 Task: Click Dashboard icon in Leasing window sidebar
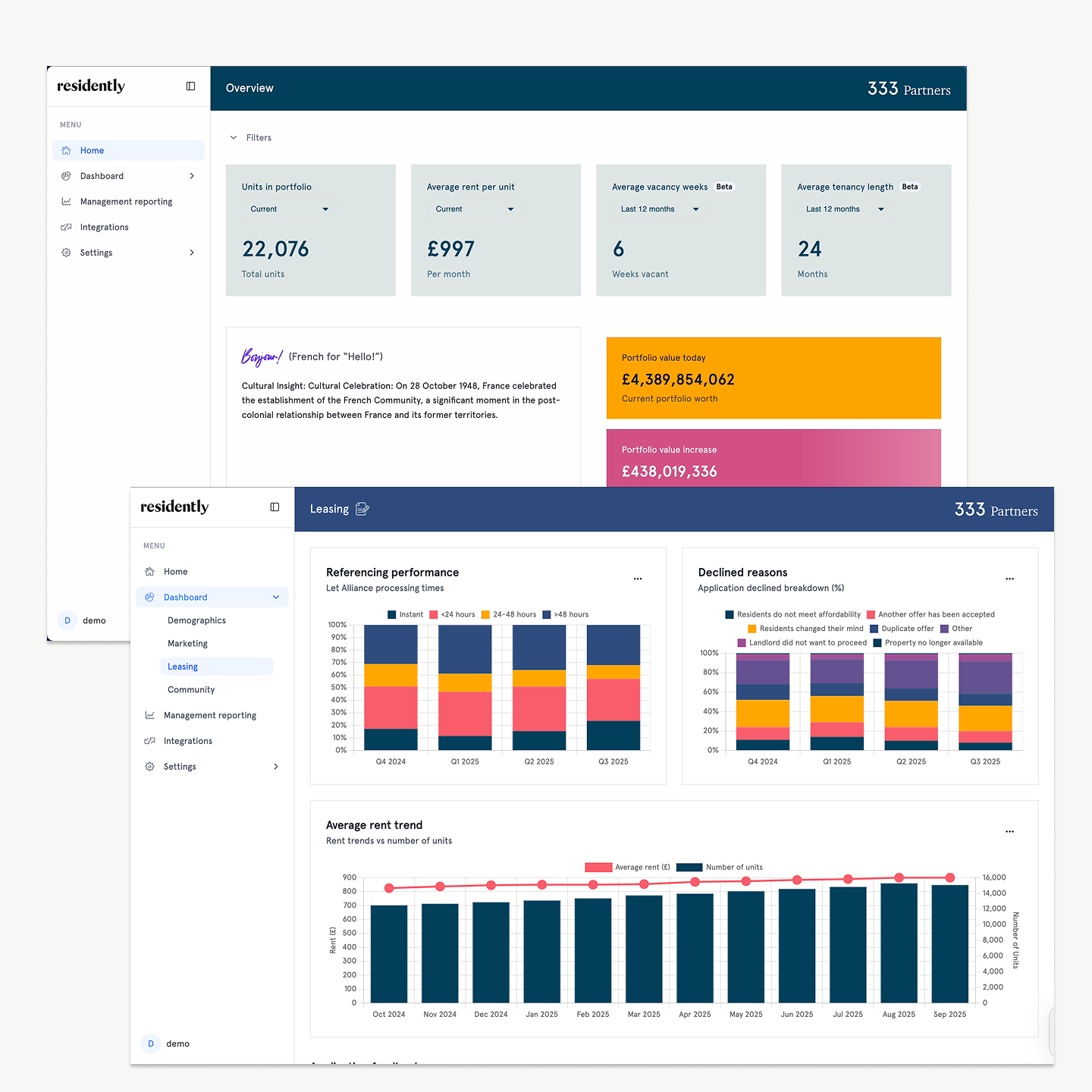click(149, 598)
